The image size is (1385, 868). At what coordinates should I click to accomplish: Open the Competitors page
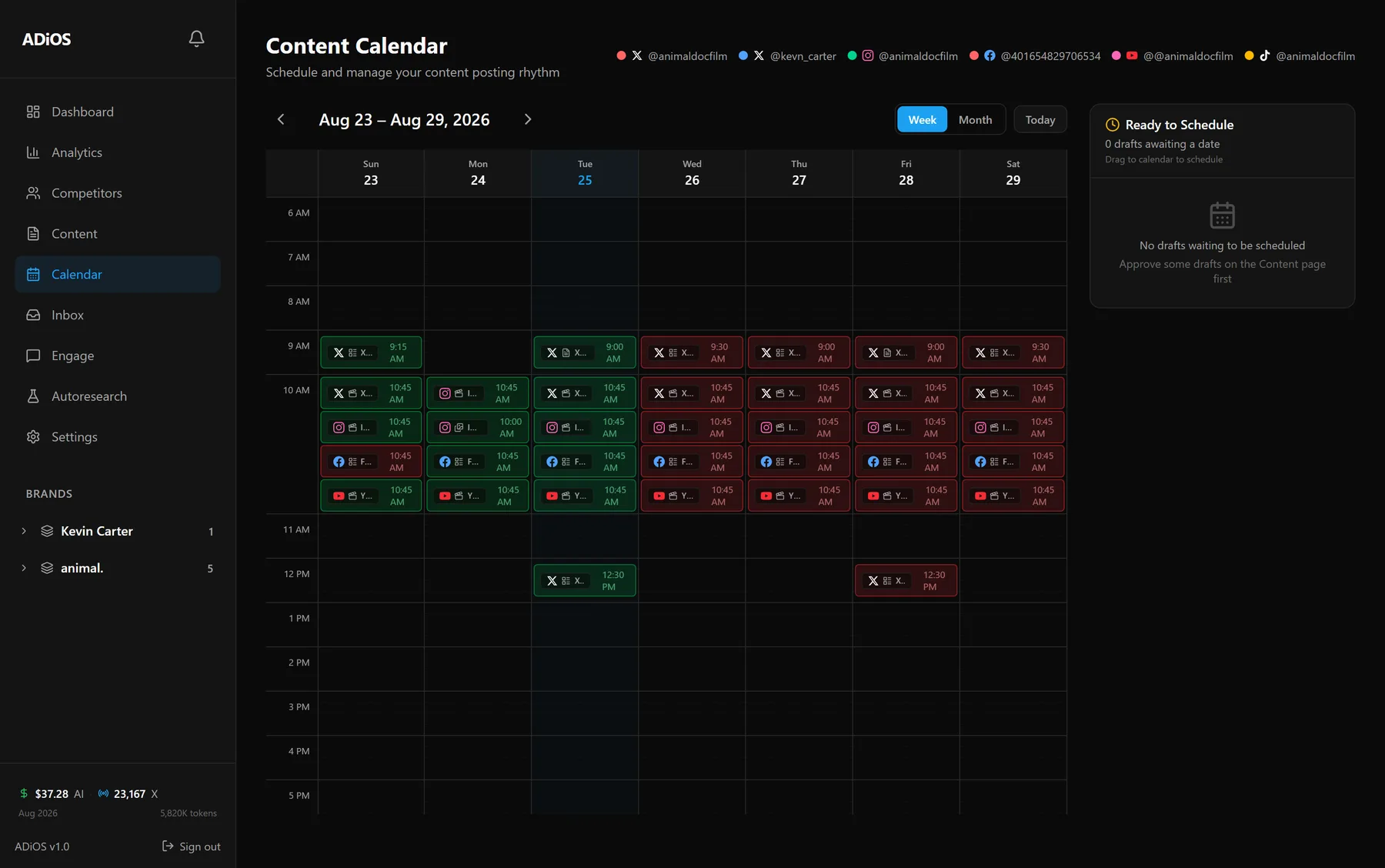[118, 193]
